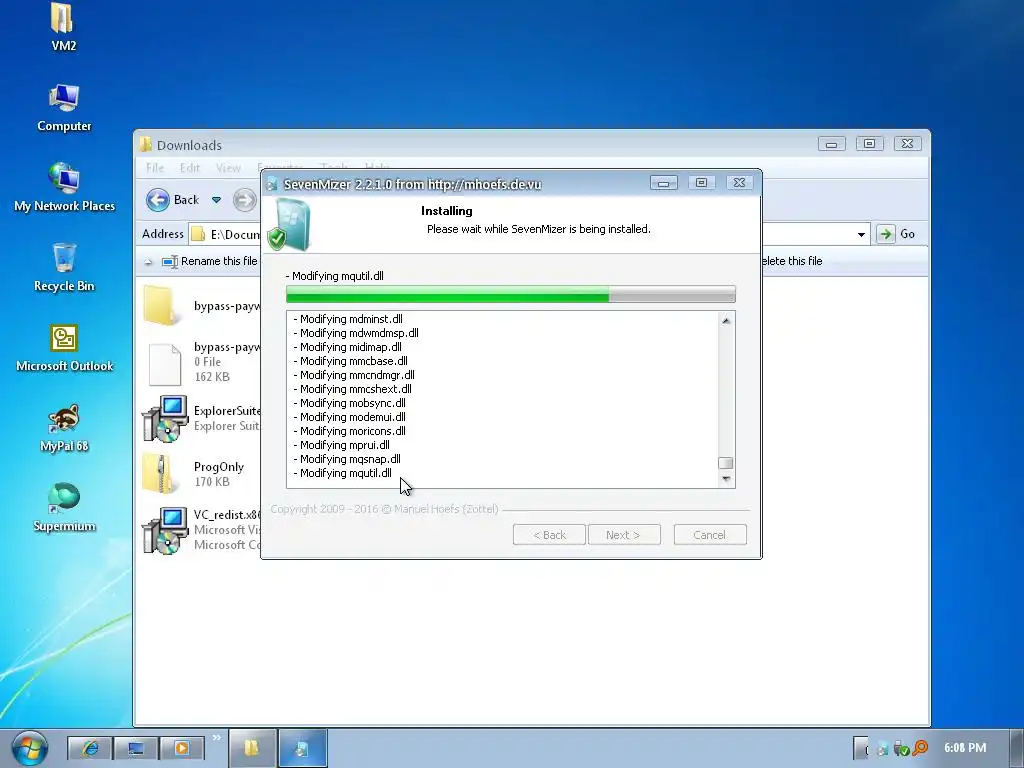
Task: Select the 162 KB bypass-payw file
Action: coord(201,362)
